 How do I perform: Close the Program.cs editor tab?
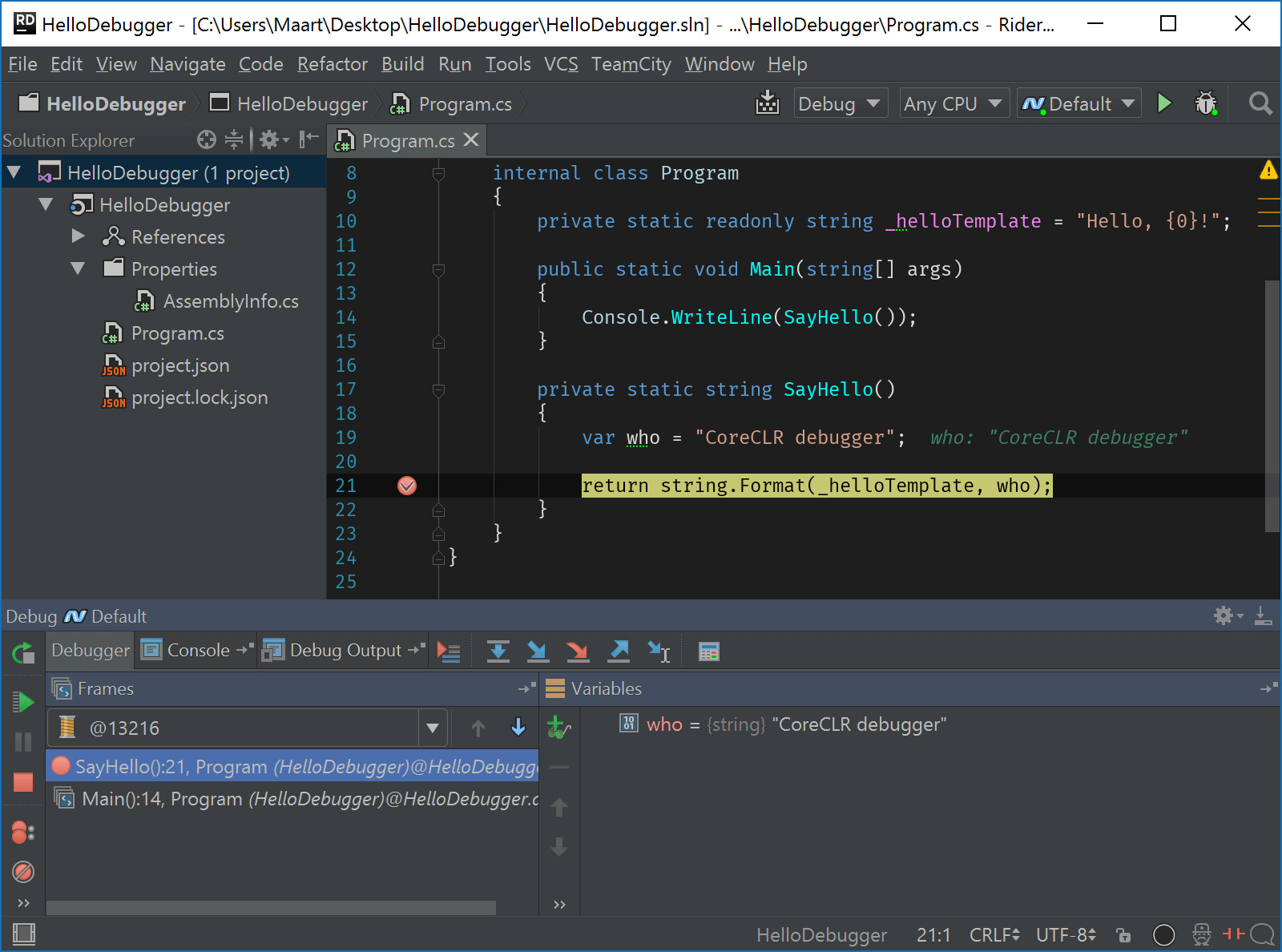pos(471,139)
